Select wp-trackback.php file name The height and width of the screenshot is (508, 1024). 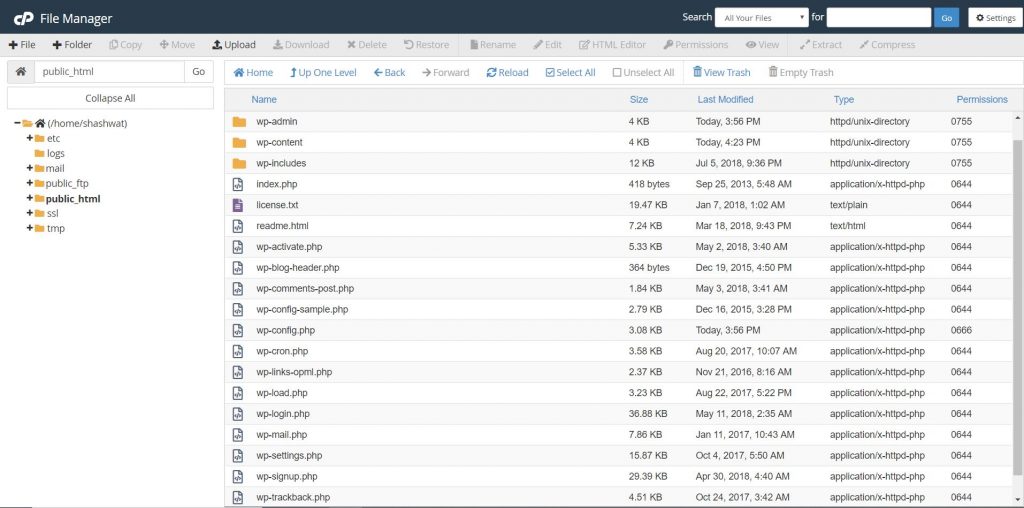click(x=293, y=498)
